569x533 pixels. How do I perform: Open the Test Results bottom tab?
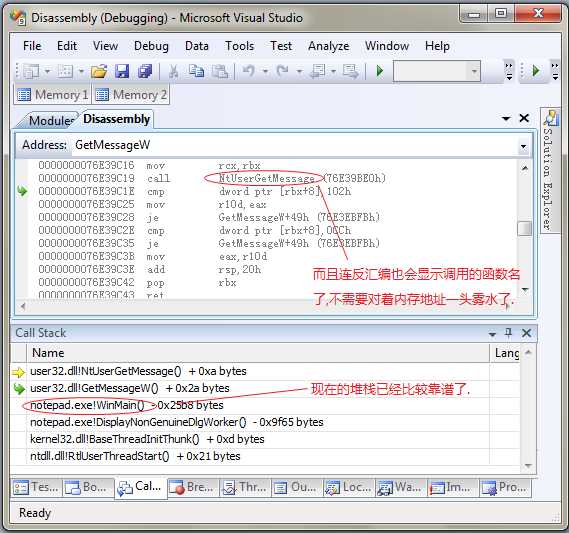(36, 487)
